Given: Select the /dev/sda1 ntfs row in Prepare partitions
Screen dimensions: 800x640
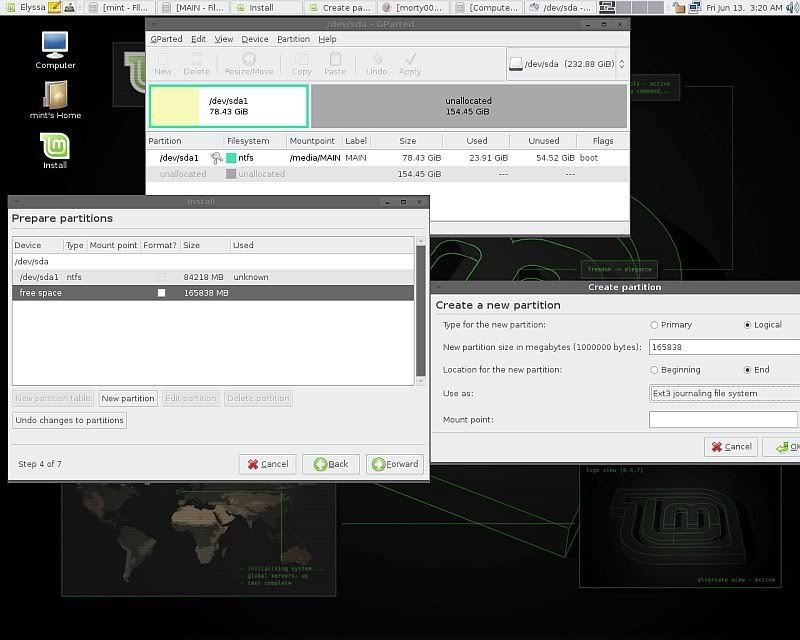Looking at the screenshot, I should [x=213, y=277].
